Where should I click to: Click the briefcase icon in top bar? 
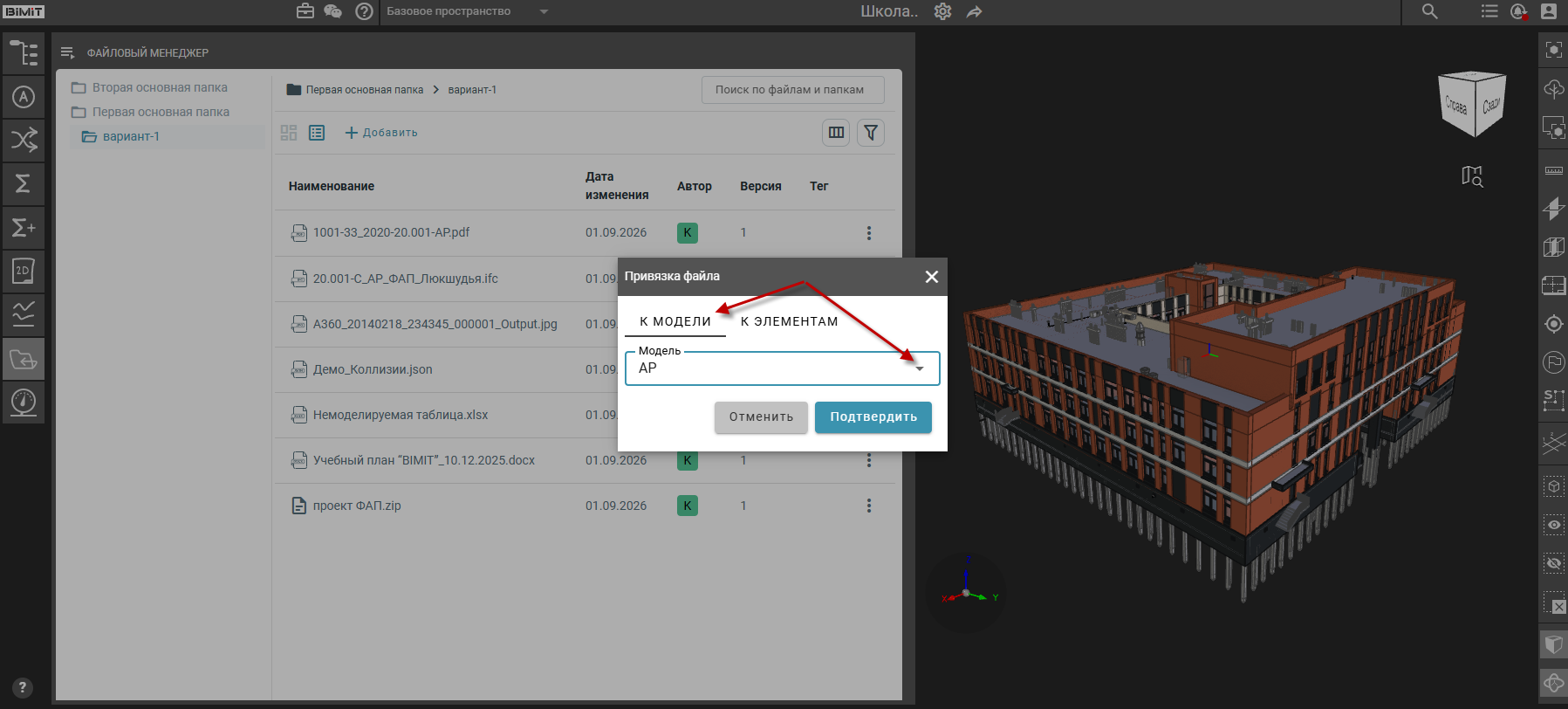point(305,11)
